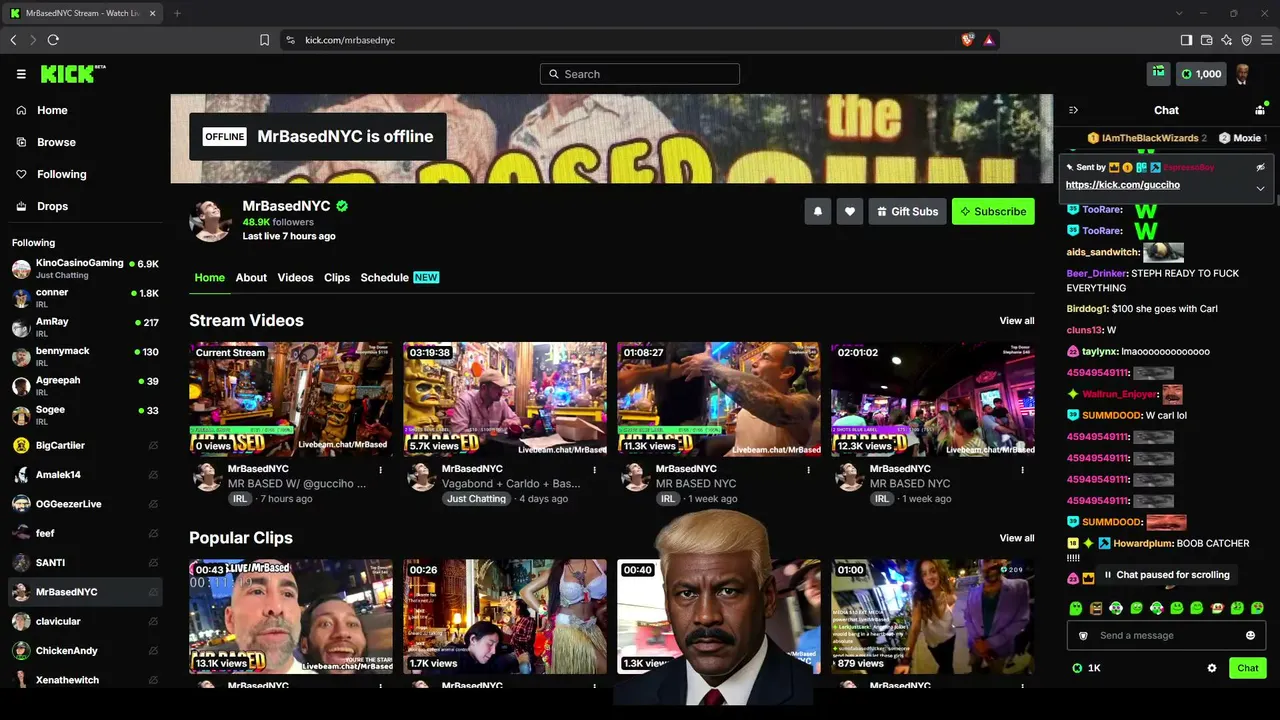Expand the pinned message chevron
The image size is (1280, 720).
[1260, 188]
